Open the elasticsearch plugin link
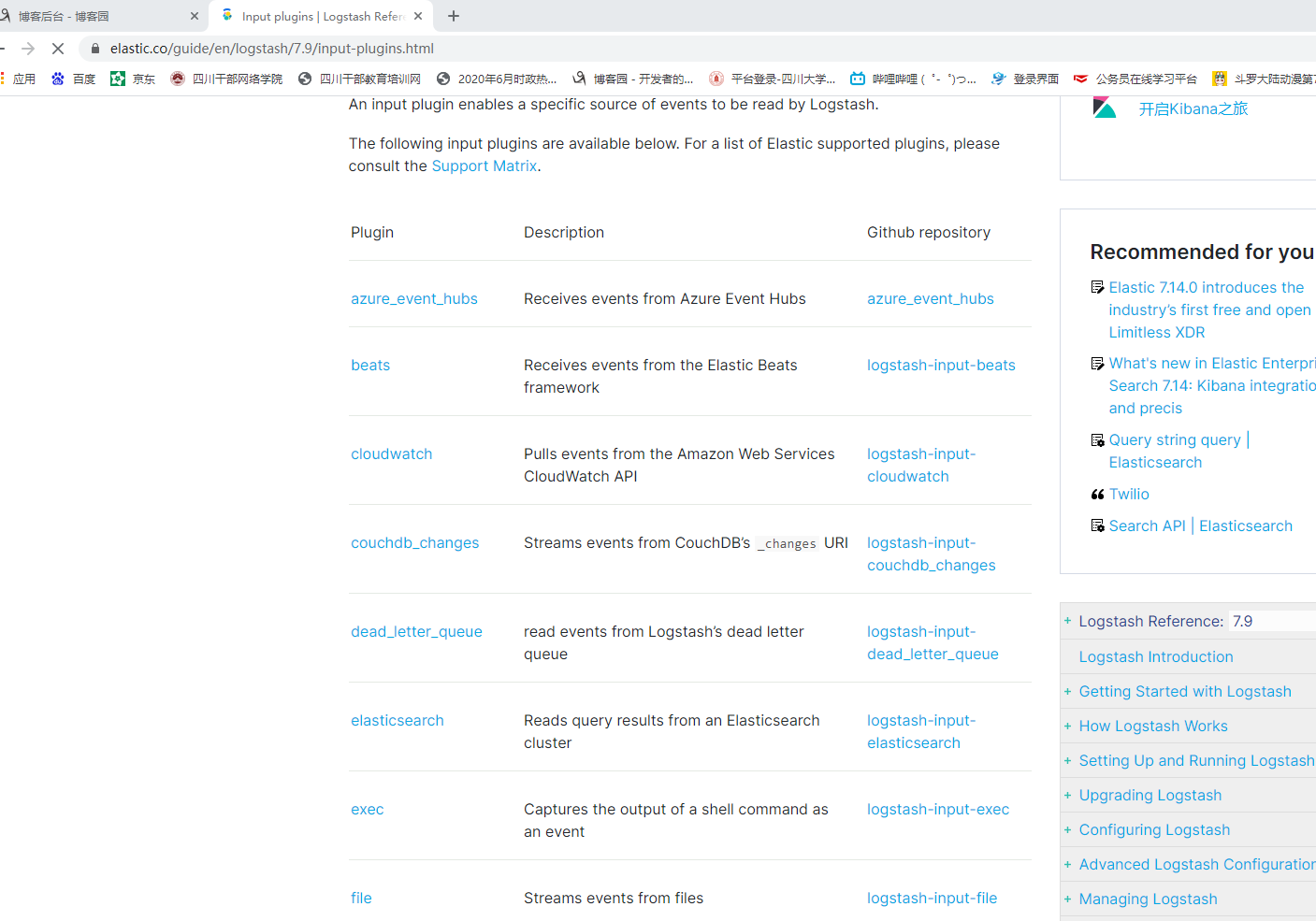Screen dimensions: 1316x921 click(398, 720)
